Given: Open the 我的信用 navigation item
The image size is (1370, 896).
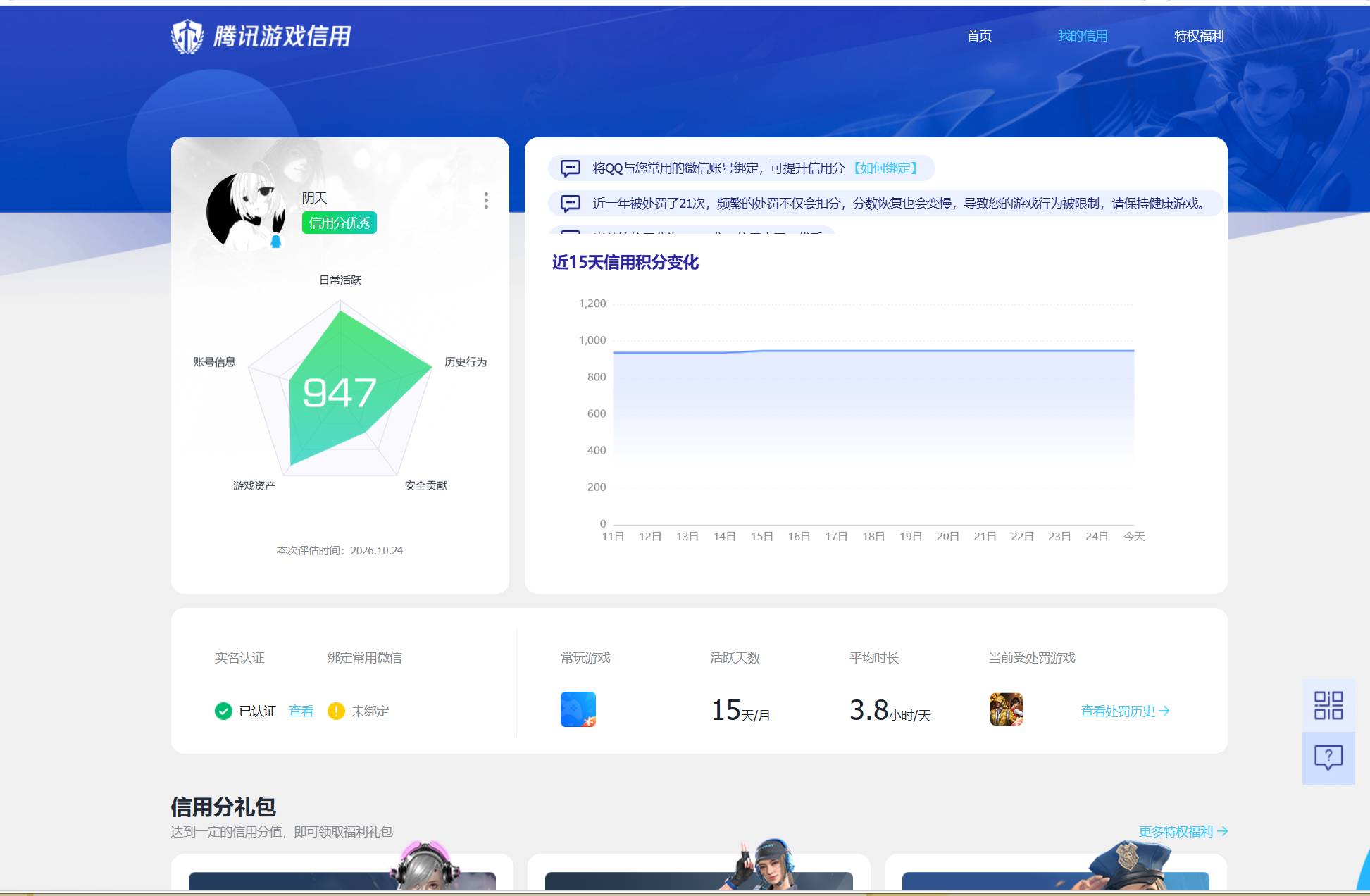Looking at the screenshot, I should 1083,36.
